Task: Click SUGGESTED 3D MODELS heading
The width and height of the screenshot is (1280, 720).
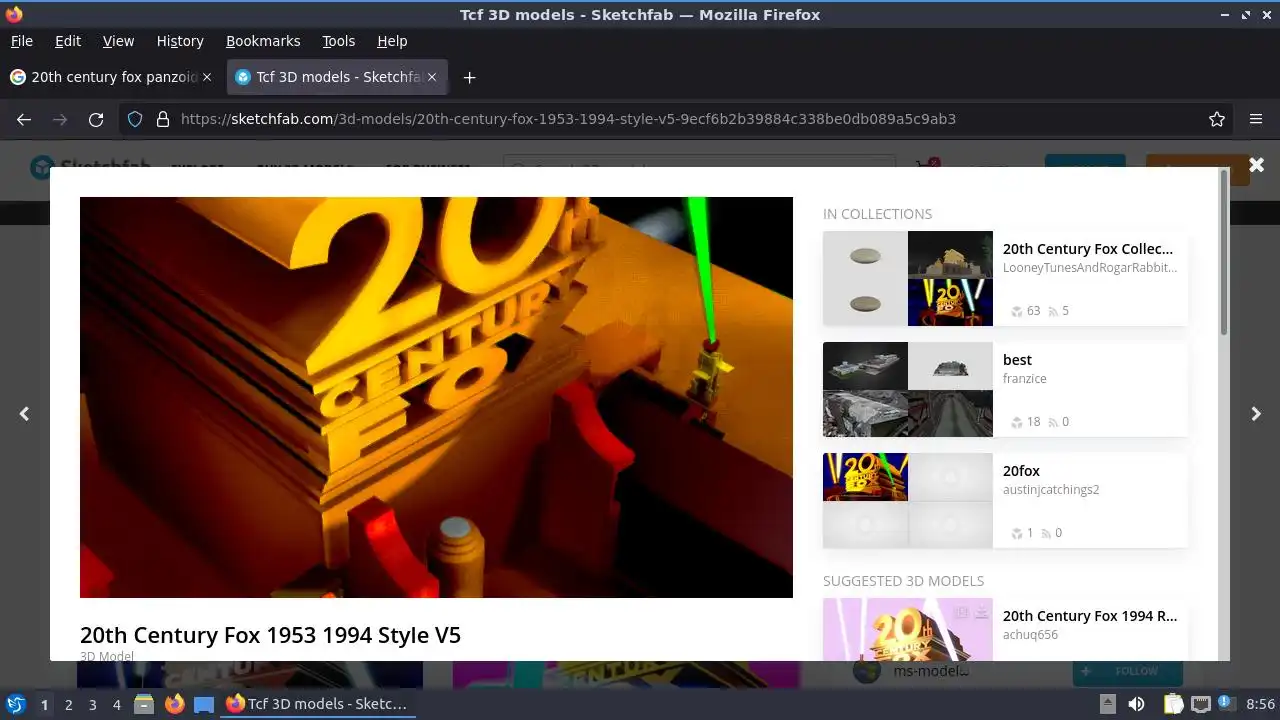Action: (903, 581)
